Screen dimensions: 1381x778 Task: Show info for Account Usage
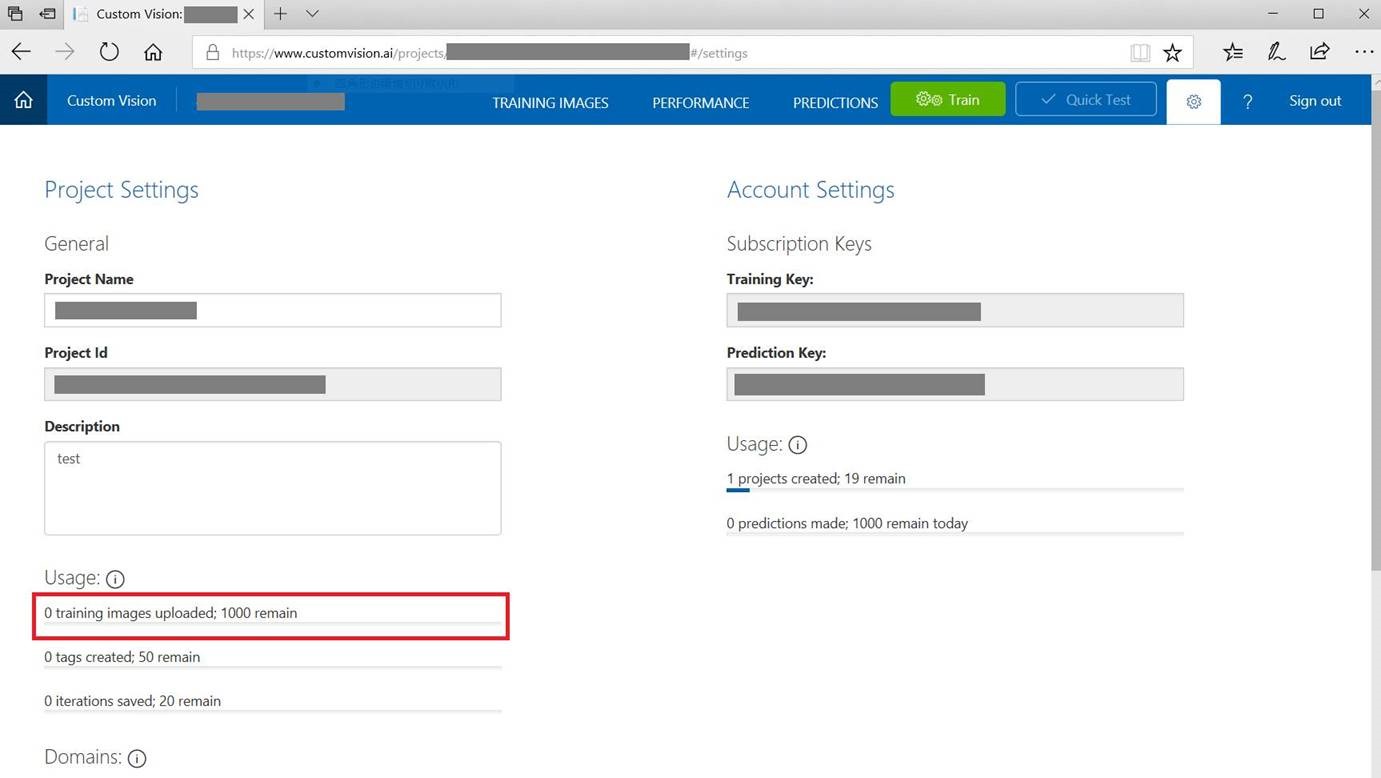click(x=797, y=445)
